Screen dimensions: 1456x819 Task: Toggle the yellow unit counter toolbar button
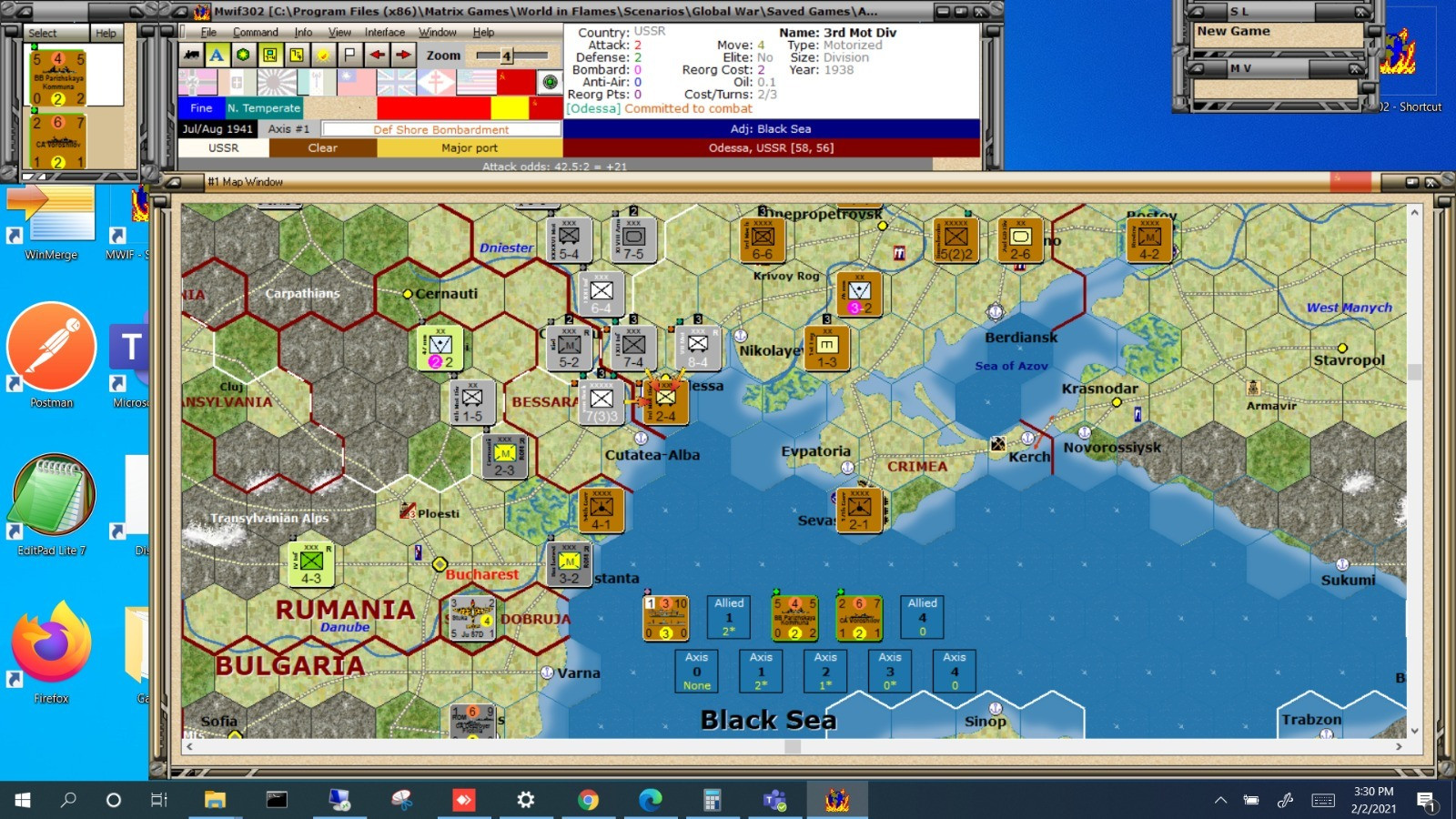270,55
